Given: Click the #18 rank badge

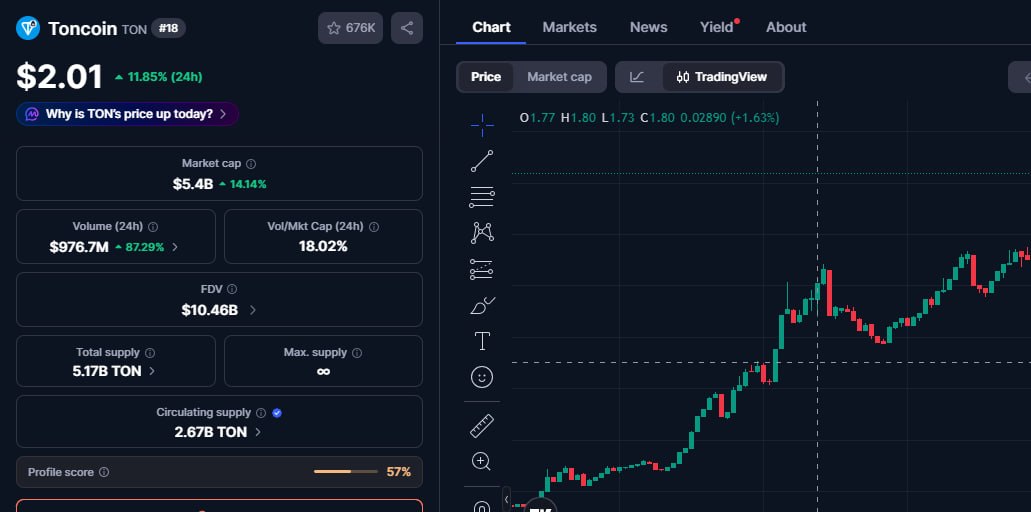Looking at the screenshot, I should tap(169, 28).
